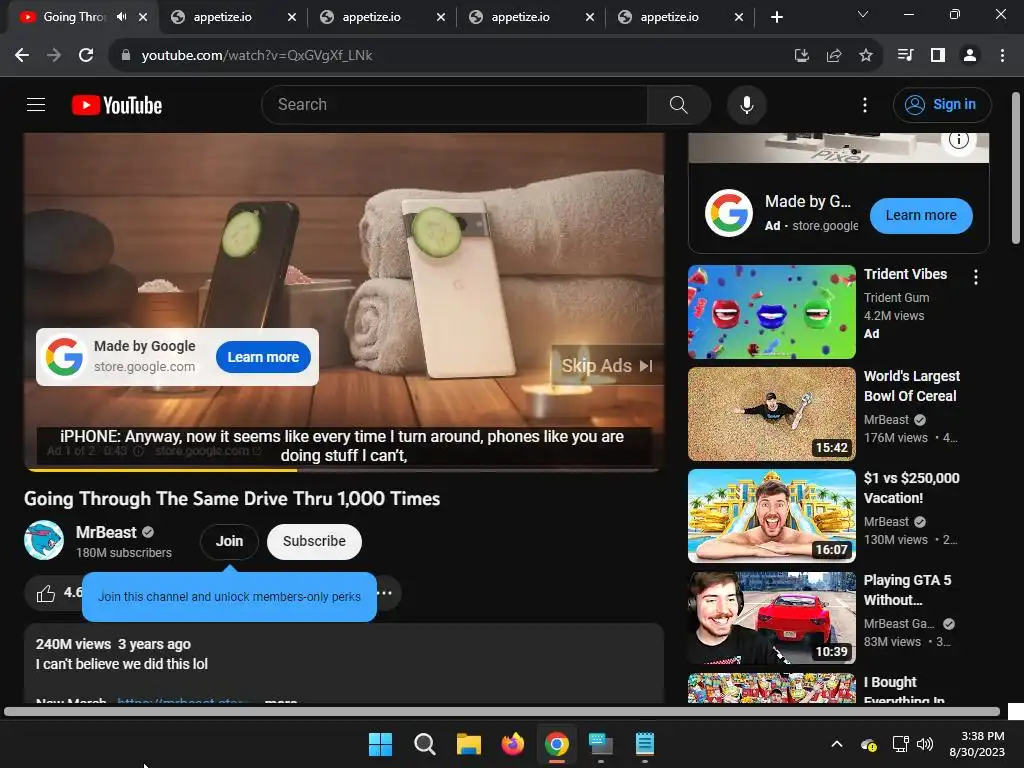
Task: Click the address bar URL
Action: click(257, 56)
